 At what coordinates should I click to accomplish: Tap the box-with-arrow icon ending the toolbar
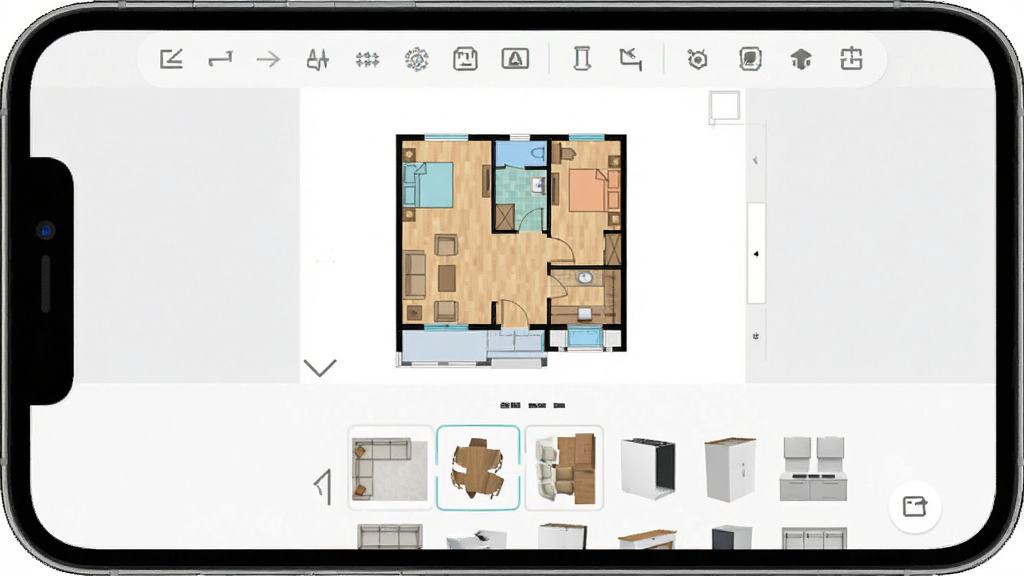(851, 59)
